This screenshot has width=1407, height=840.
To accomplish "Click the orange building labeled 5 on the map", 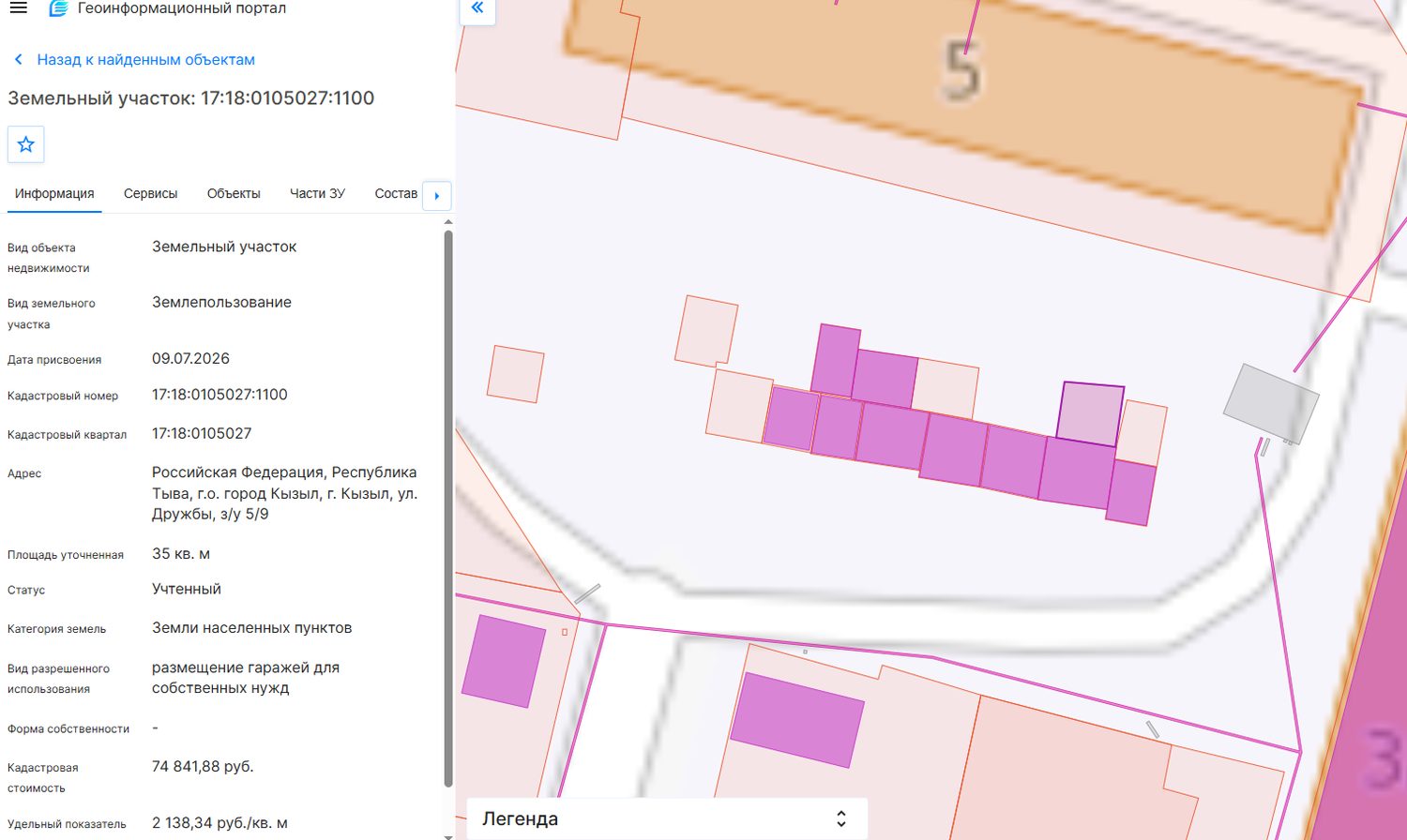I will (961, 112).
